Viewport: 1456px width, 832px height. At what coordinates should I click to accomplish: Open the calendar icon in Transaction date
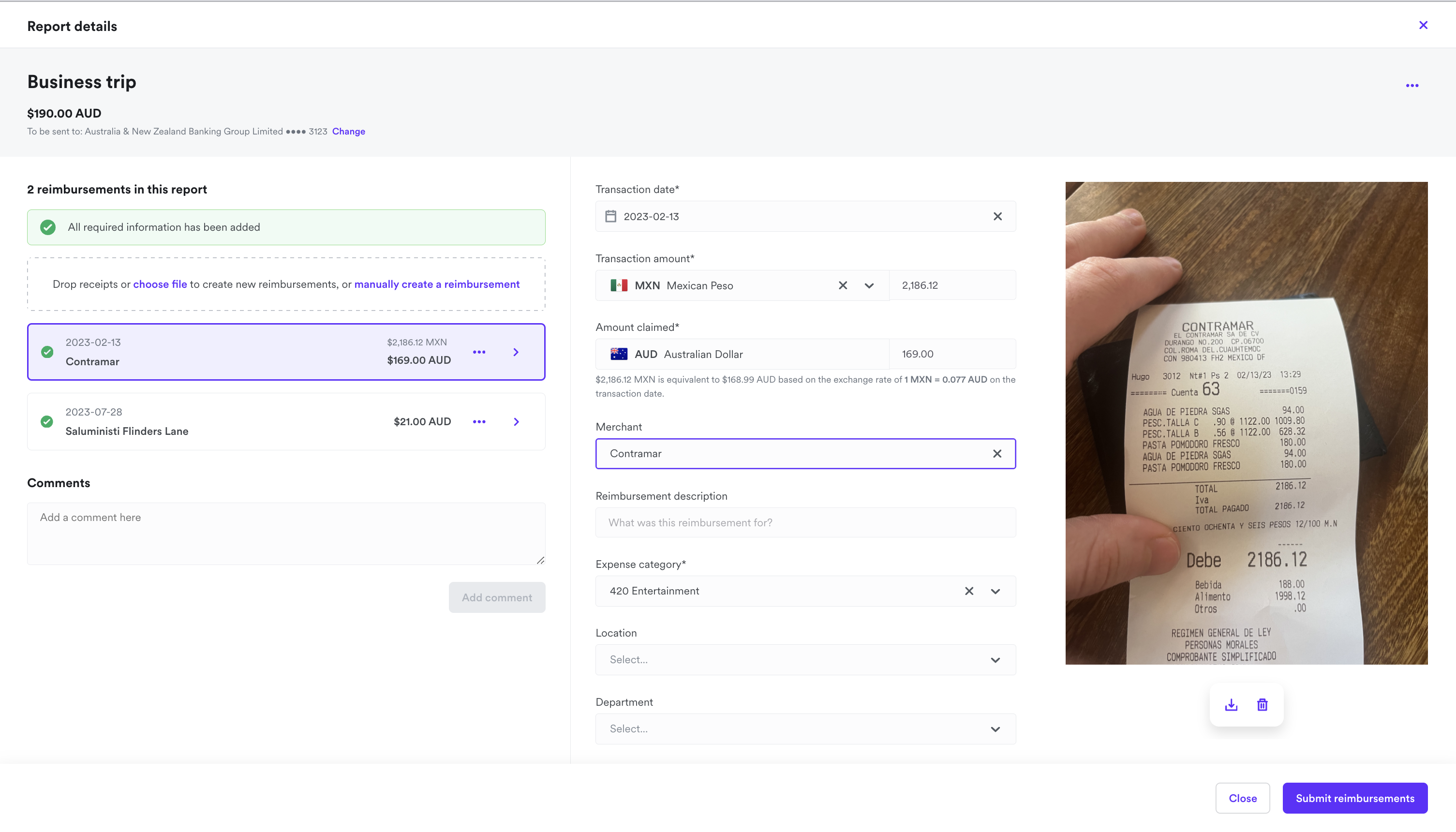[610, 217]
